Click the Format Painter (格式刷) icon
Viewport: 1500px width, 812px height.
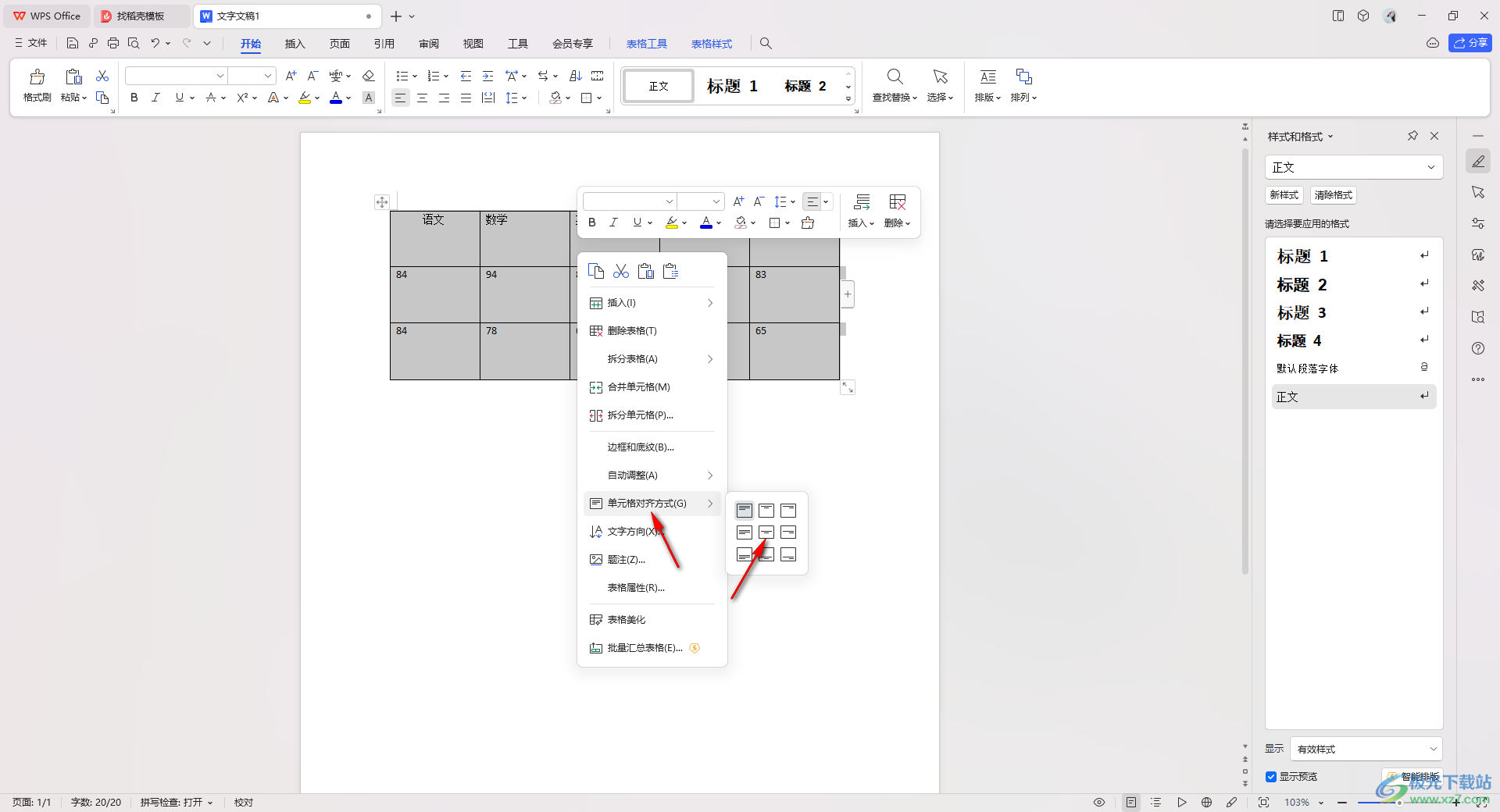tap(37, 77)
